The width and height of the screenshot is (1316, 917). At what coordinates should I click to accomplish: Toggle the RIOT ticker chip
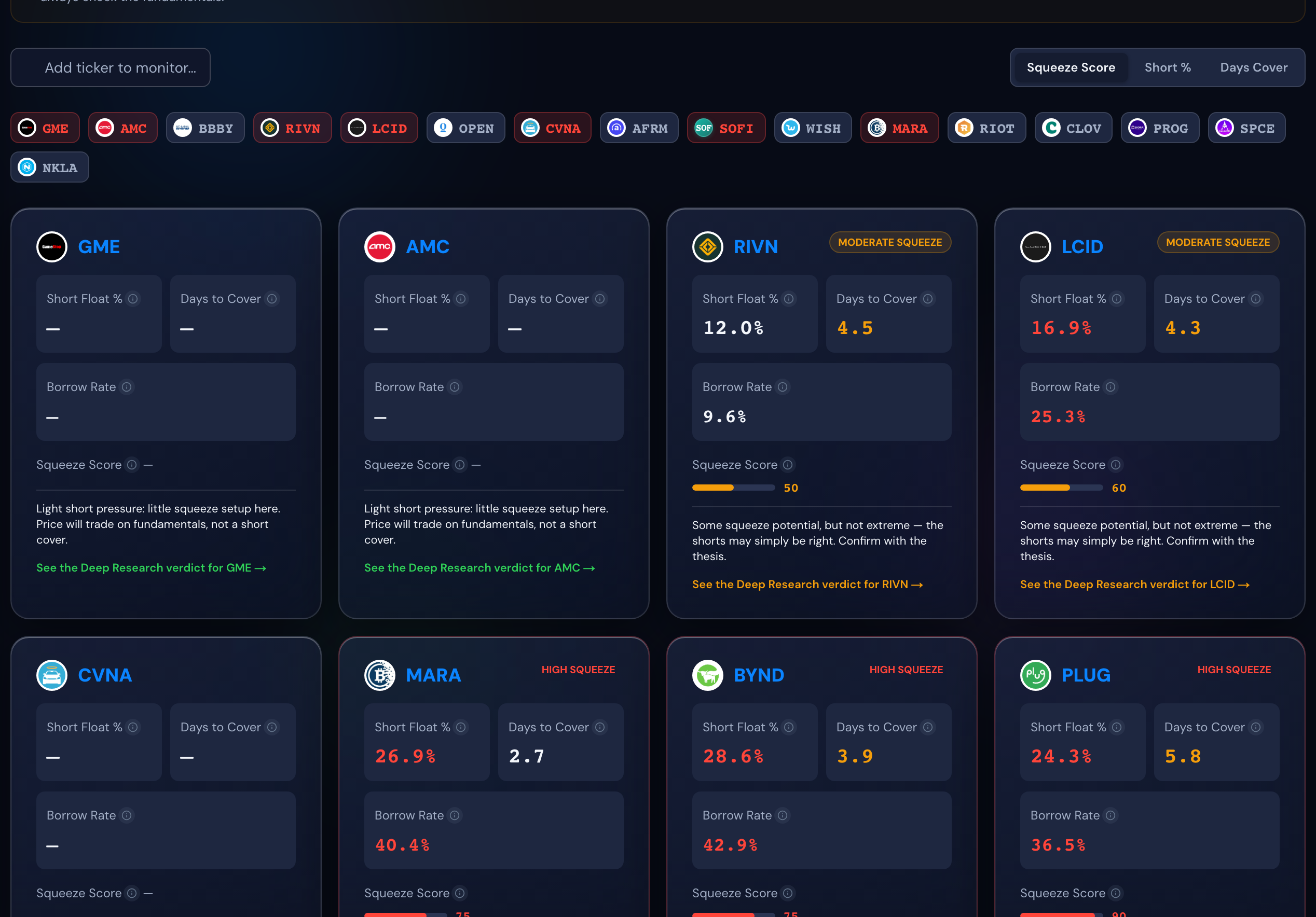click(x=986, y=128)
